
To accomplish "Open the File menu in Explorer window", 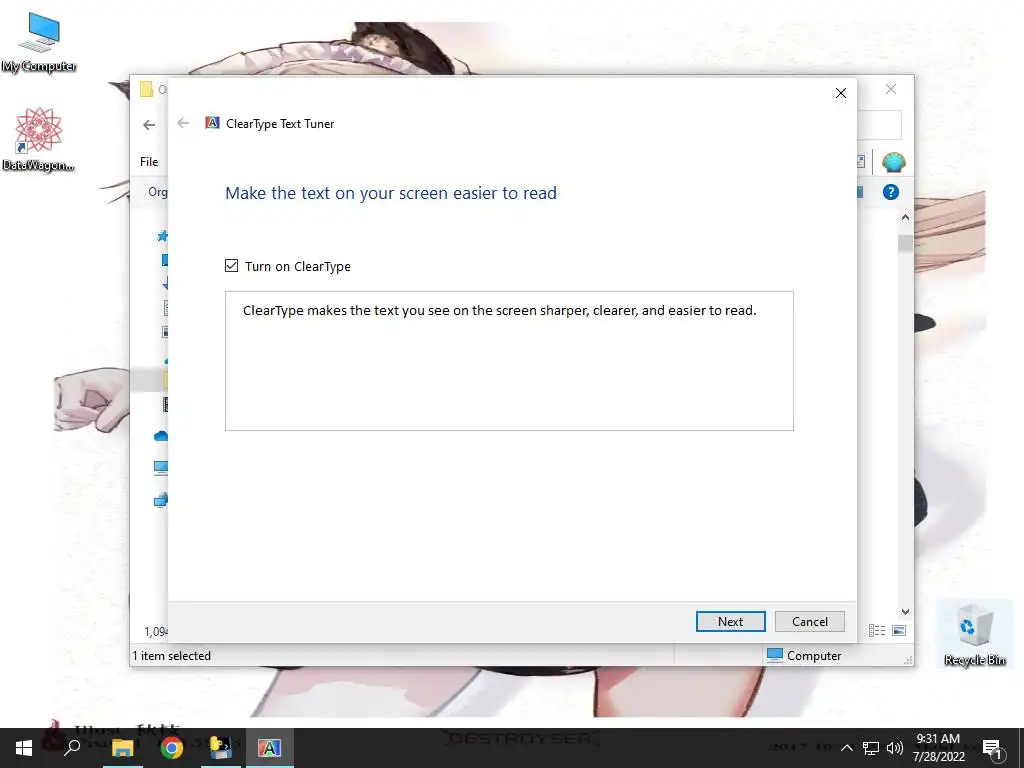I will click(x=149, y=161).
